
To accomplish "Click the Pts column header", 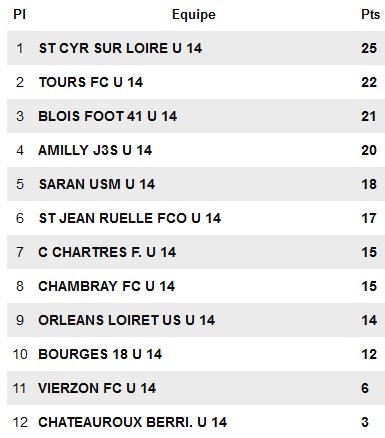I will pyautogui.click(x=370, y=15).
